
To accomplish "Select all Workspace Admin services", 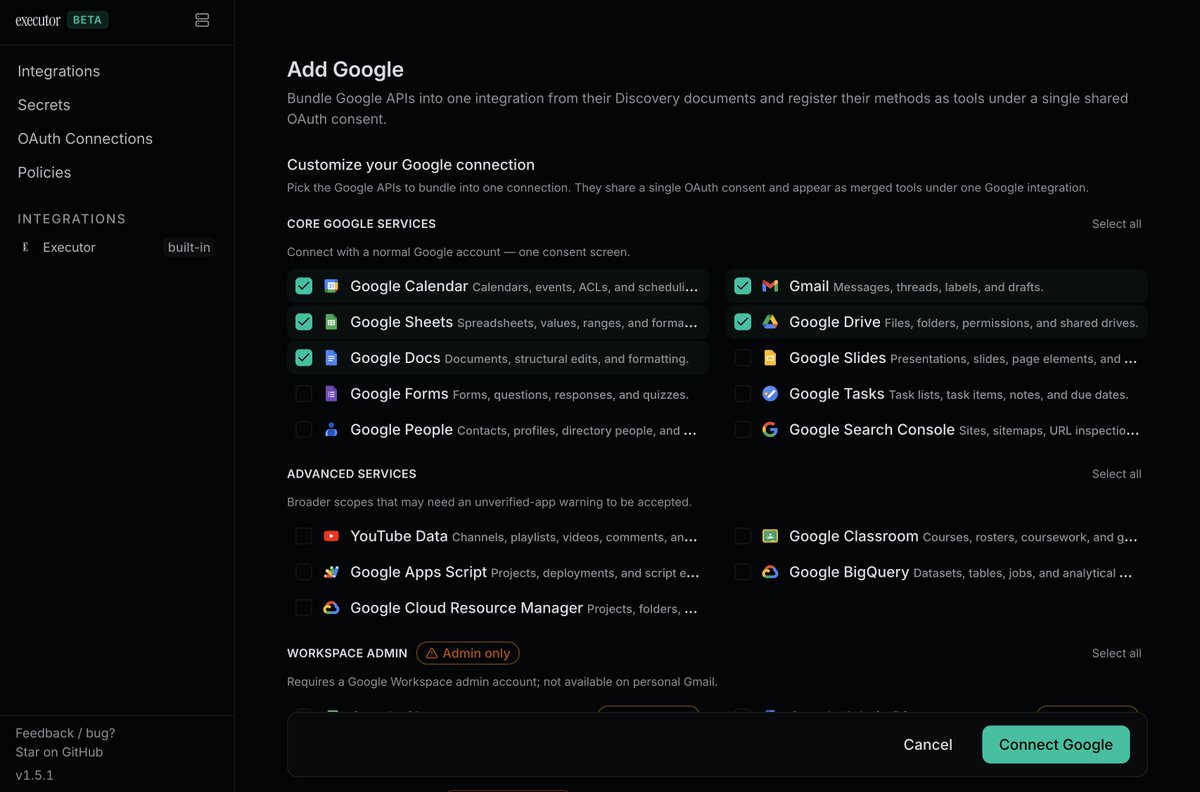I will click(x=1116, y=653).
